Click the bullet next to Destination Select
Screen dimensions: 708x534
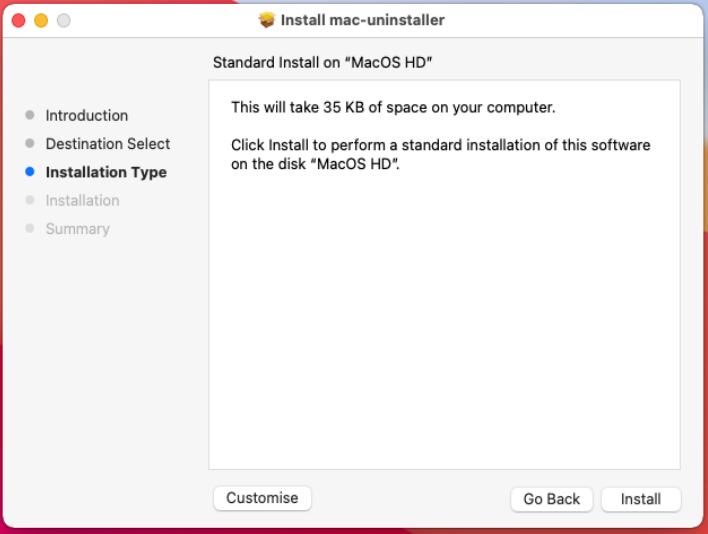pyautogui.click(x=30, y=144)
